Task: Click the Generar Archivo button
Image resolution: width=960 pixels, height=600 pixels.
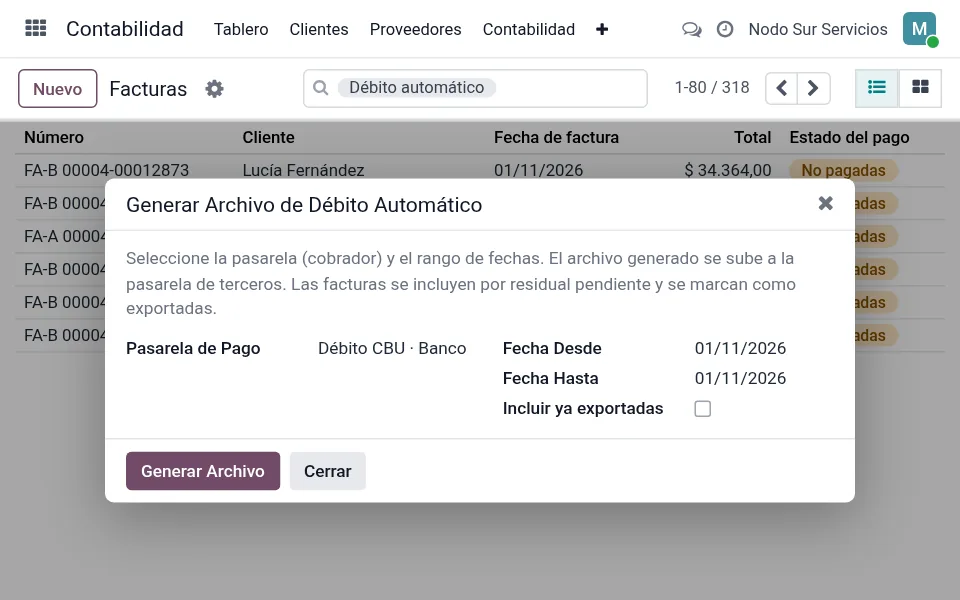Action: click(x=203, y=471)
